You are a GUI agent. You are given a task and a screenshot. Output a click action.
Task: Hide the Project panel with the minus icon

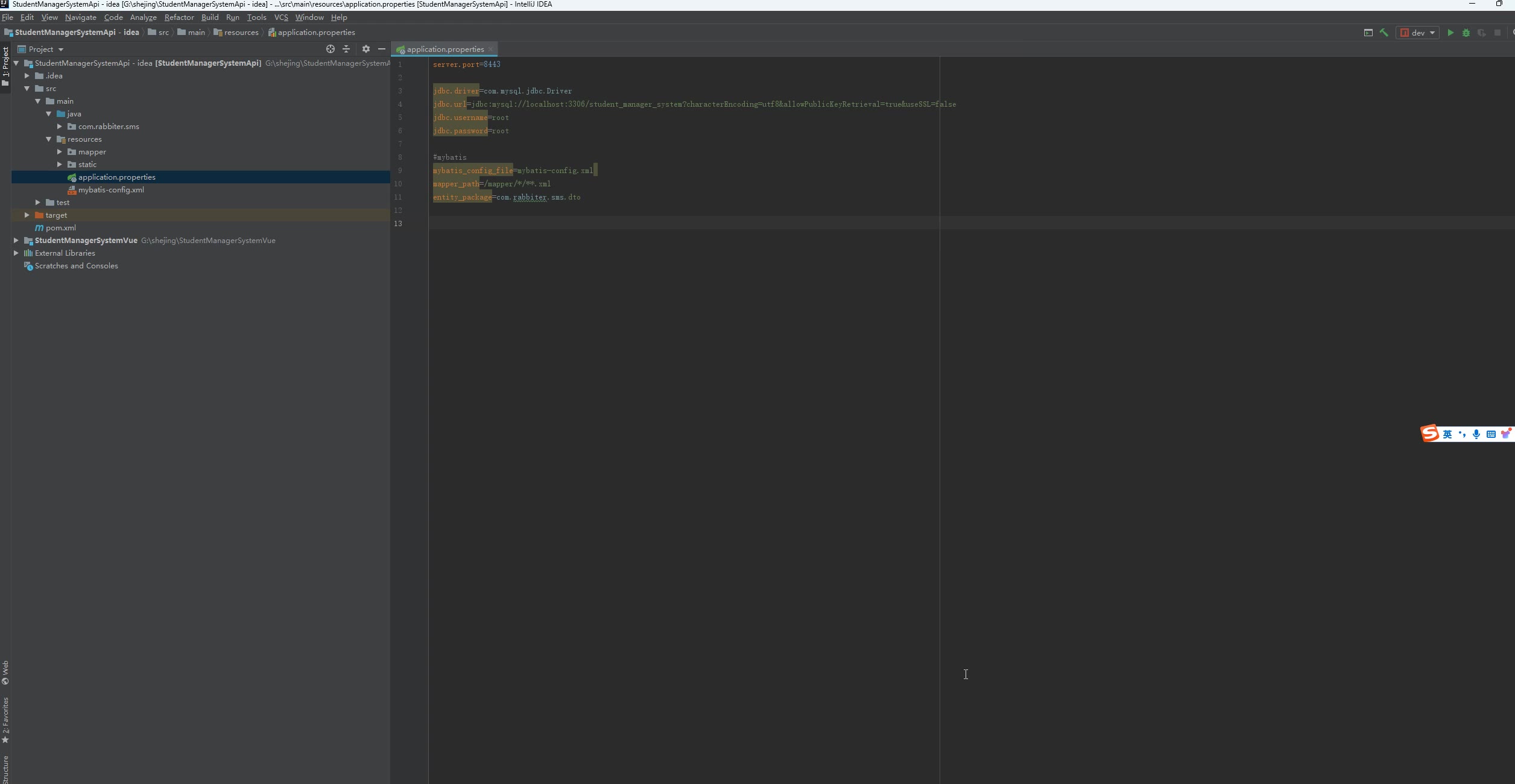click(x=382, y=49)
